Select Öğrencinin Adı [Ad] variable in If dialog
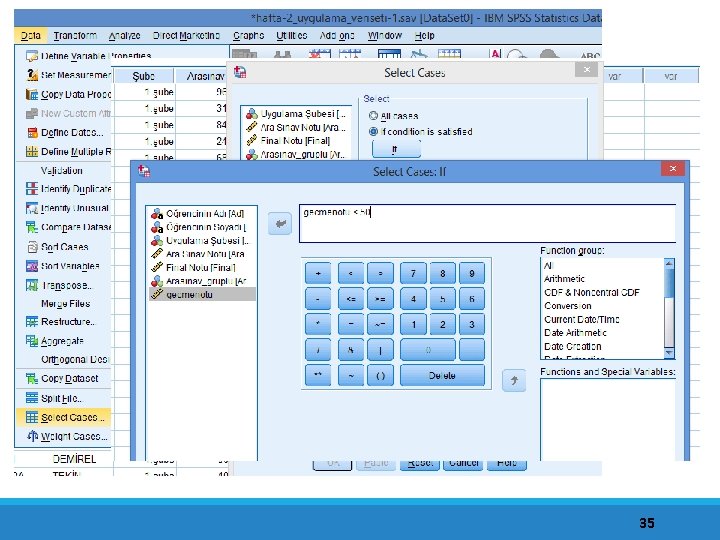The height and width of the screenshot is (540, 720). tap(202, 214)
